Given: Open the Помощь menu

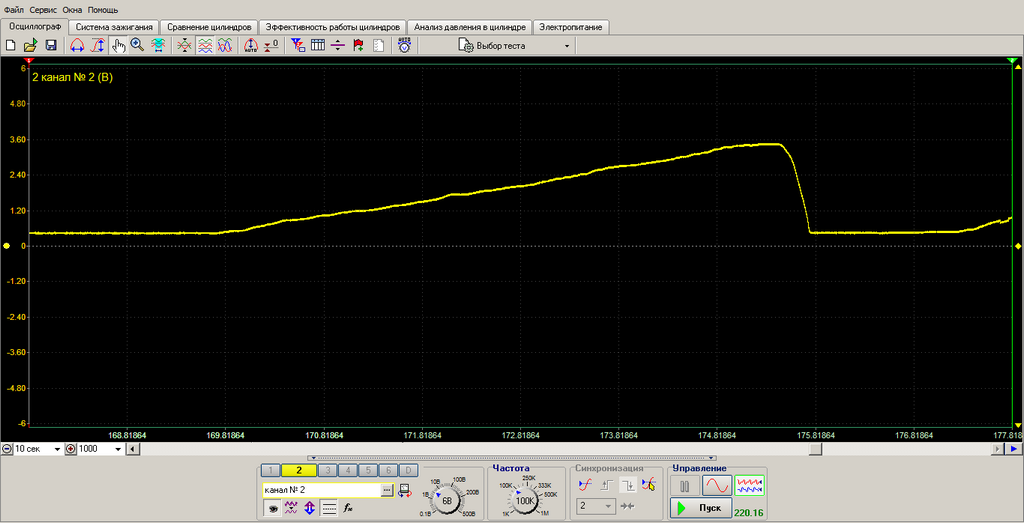Looking at the screenshot, I should (x=103, y=11).
